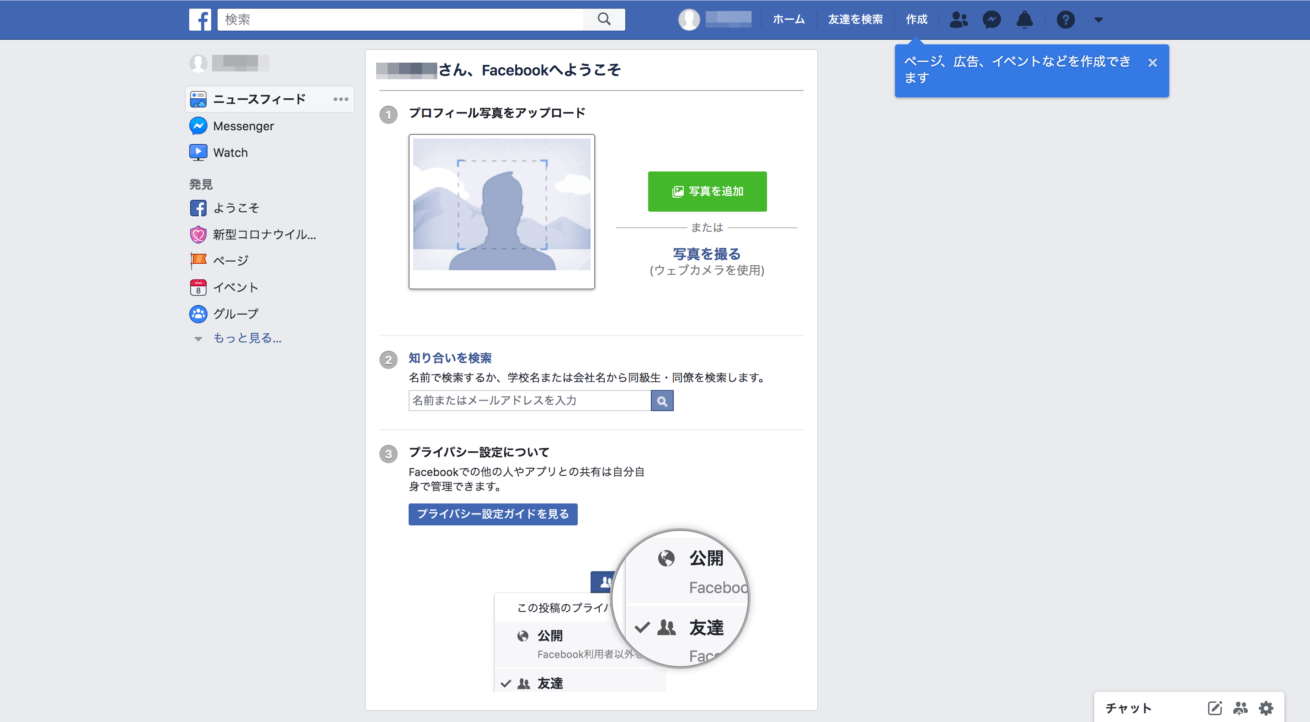Open Messenger in the left sidebar
Viewport: 1310px width, 722px height.
pos(243,126)
